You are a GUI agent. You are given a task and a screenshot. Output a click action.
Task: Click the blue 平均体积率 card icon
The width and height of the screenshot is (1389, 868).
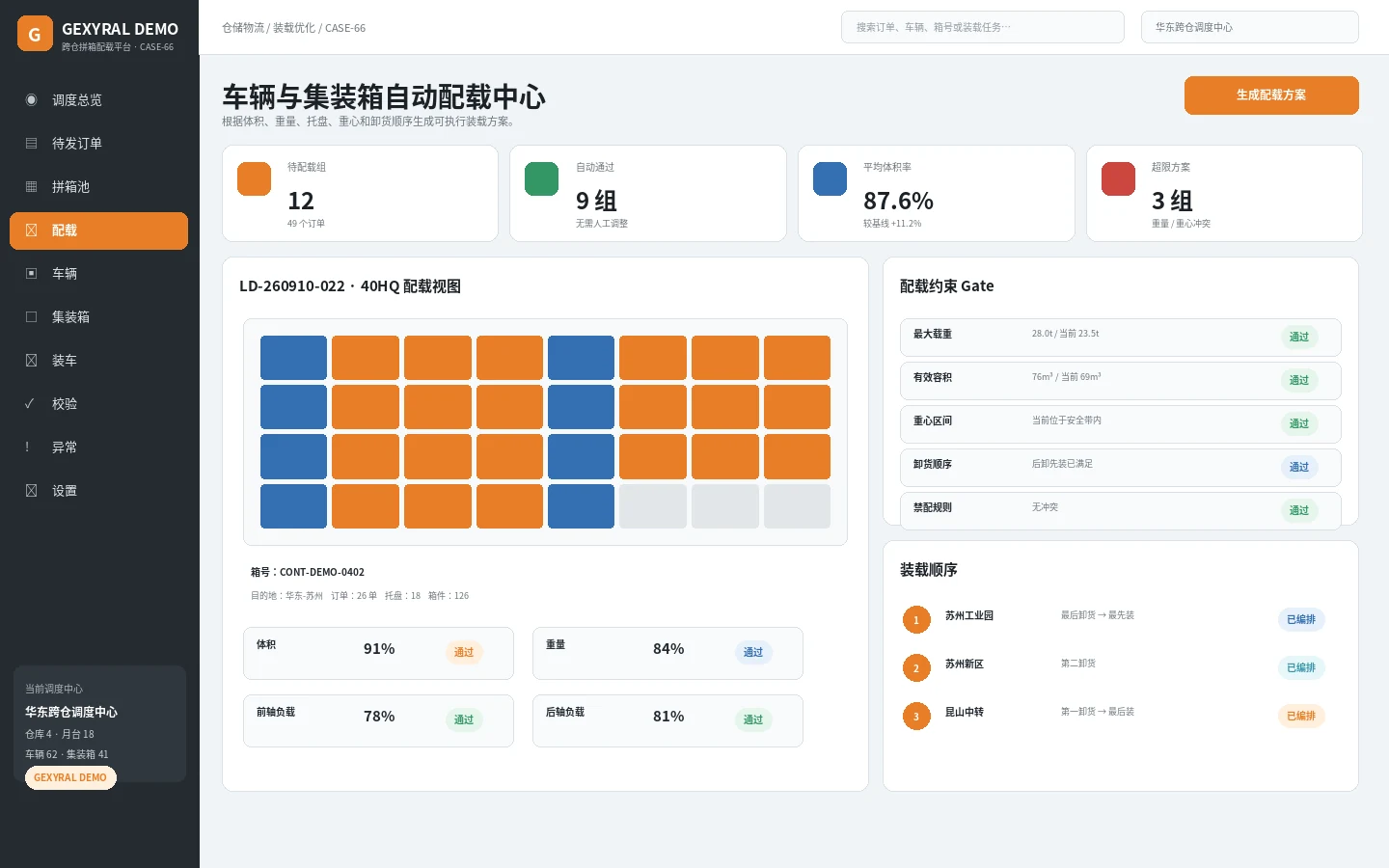coord(830,178)
